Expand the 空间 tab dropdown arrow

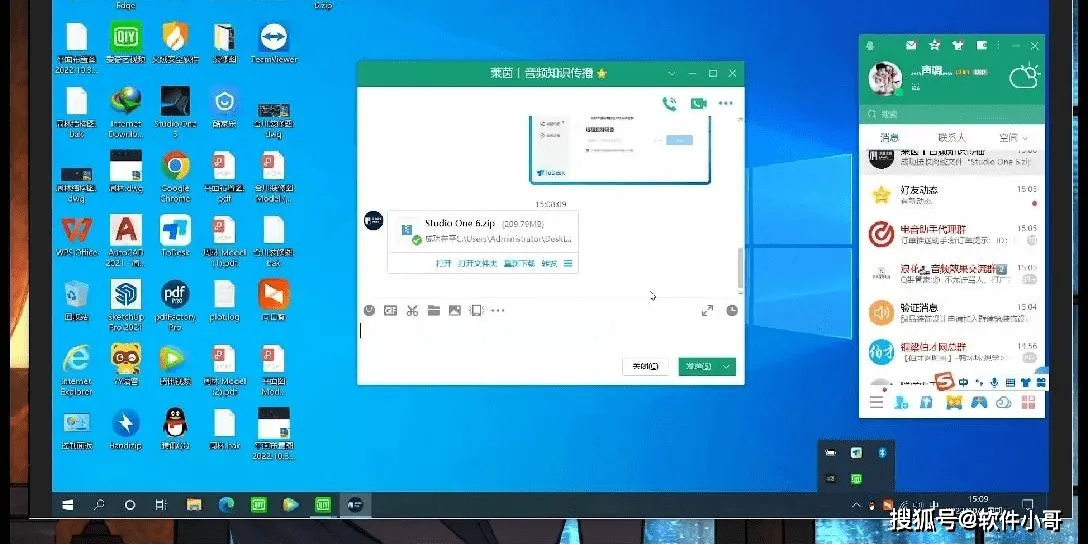click(x=1025, y=138)
